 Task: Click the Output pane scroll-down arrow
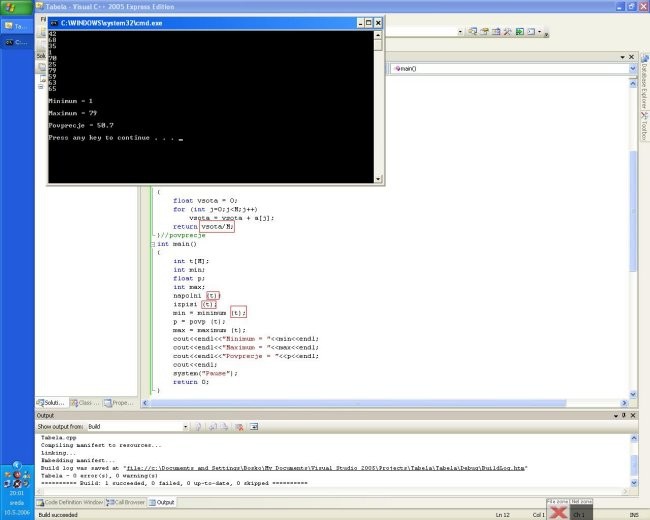634,483
